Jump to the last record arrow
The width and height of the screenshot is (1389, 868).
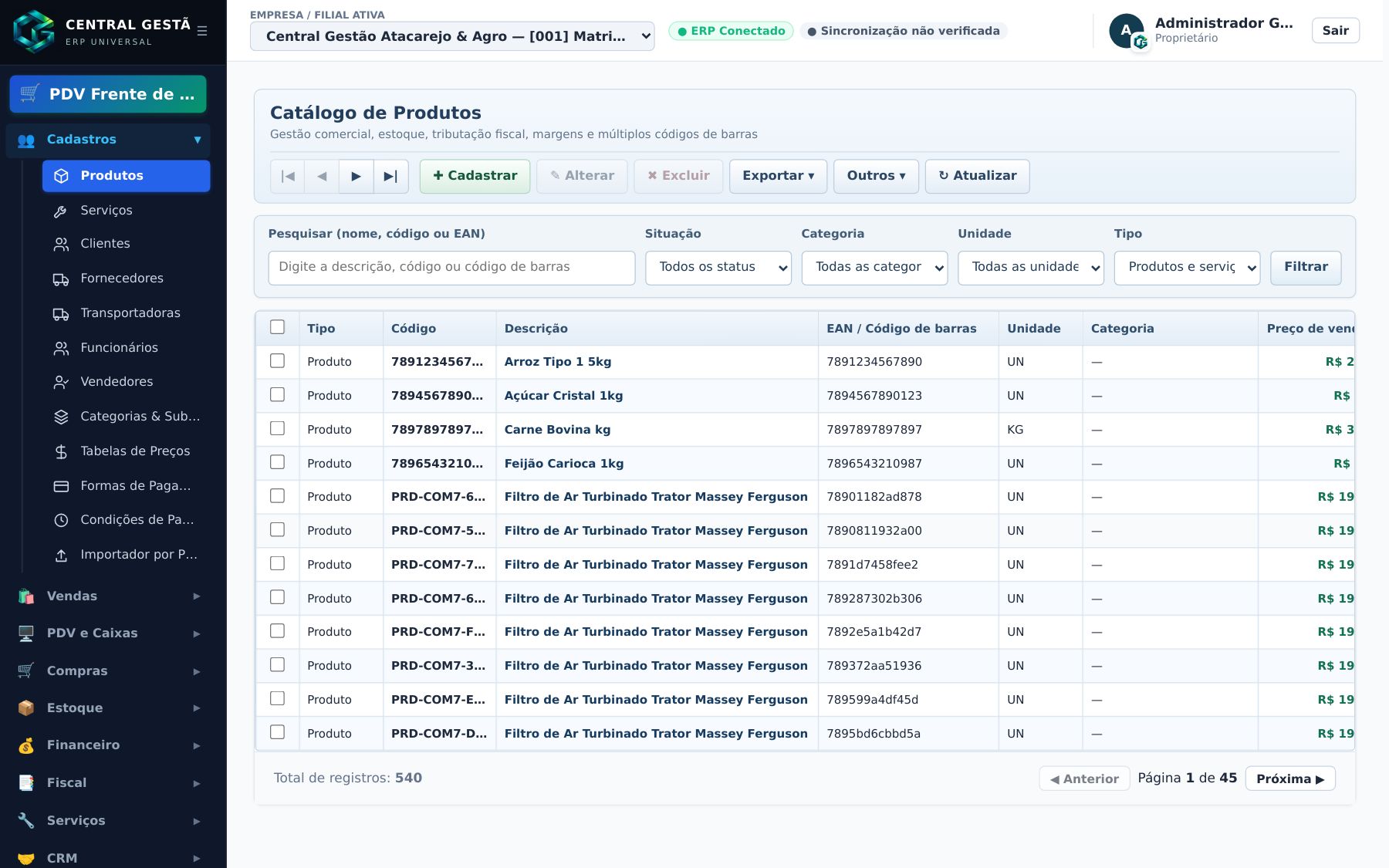pos(390,176)
